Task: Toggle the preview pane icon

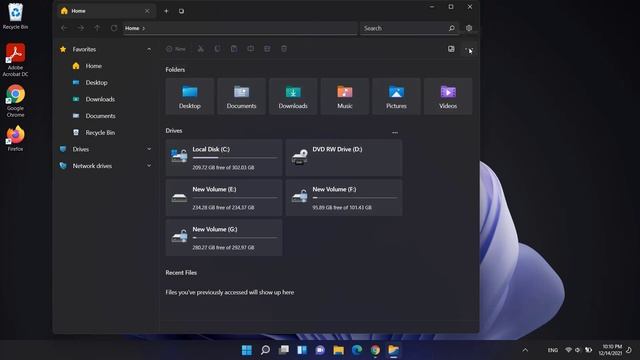Action: click(451, 49)
